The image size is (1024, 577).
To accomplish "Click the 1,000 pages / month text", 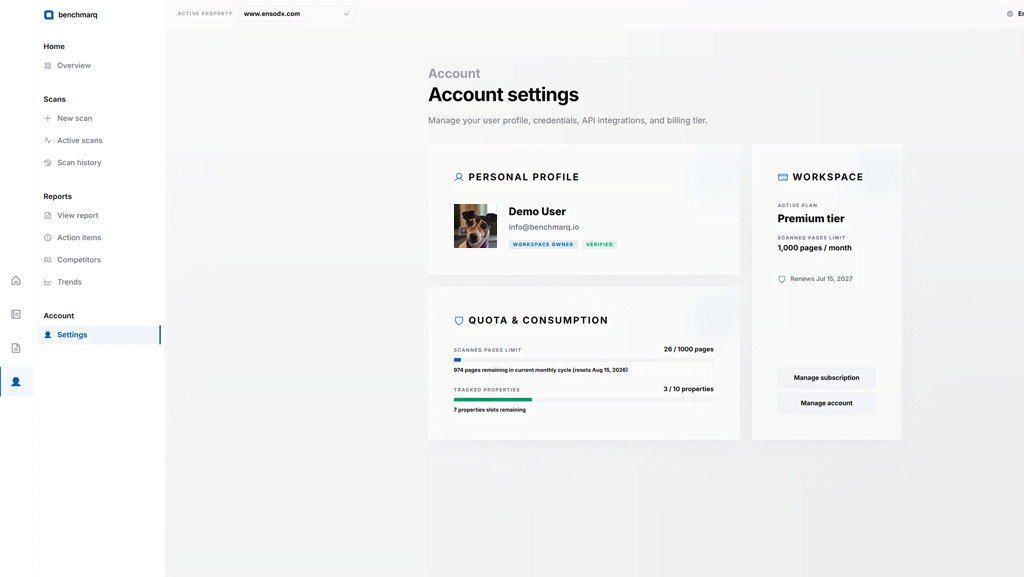I will pos(814,248).
